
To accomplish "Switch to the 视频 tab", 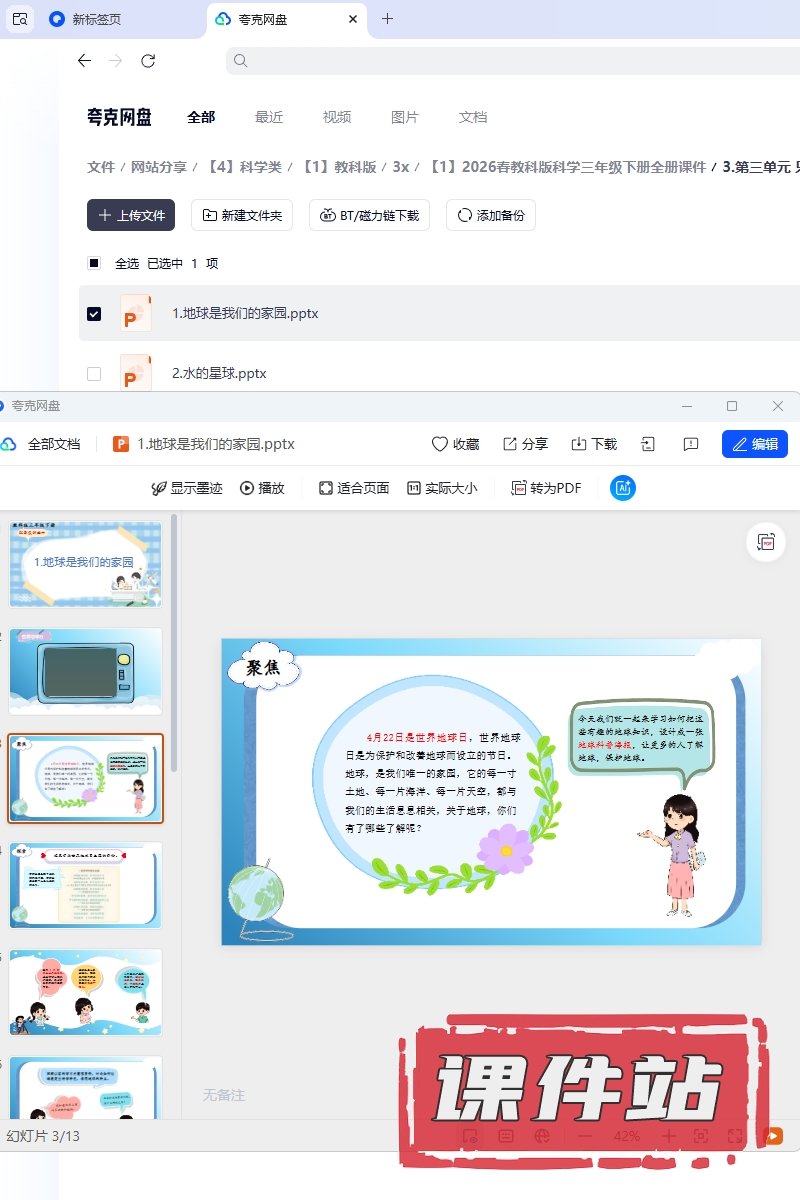I will coord(337,117).
